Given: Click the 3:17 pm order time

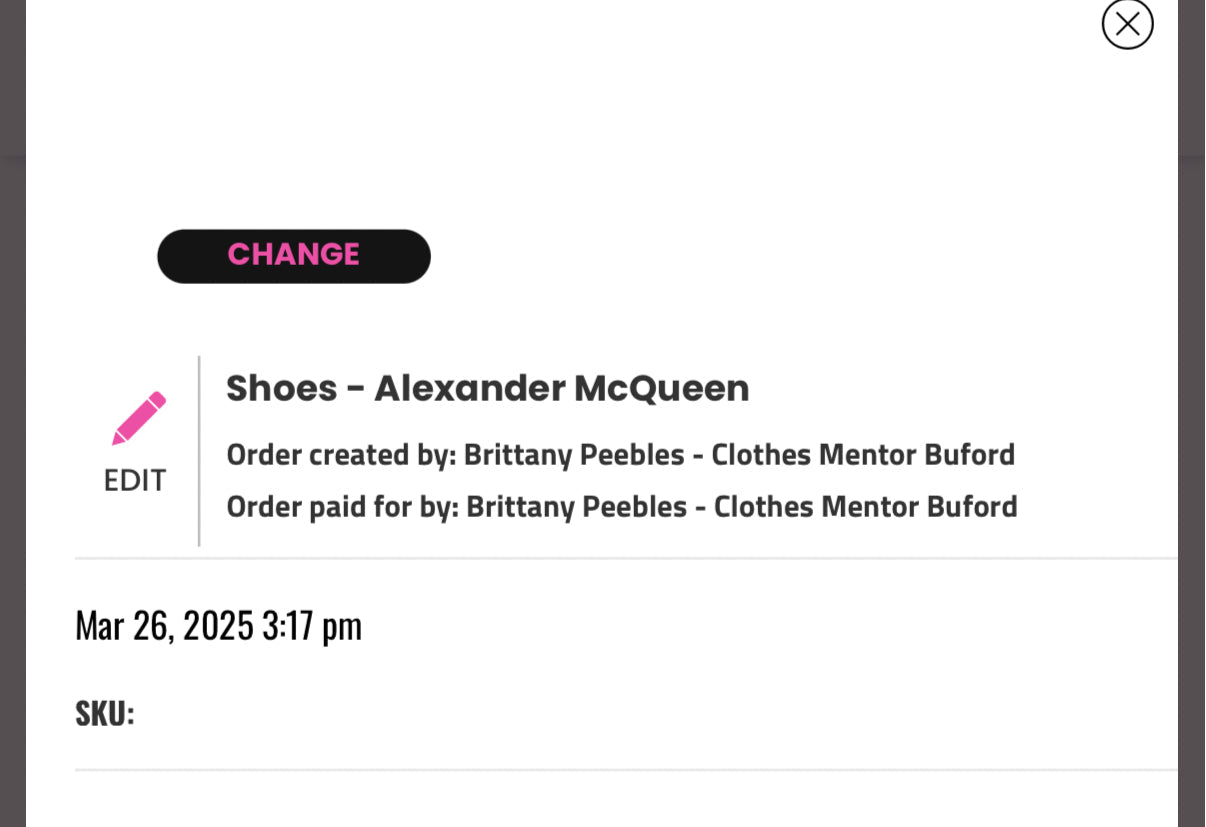Looking at the screenshot, I should point(311,625).
